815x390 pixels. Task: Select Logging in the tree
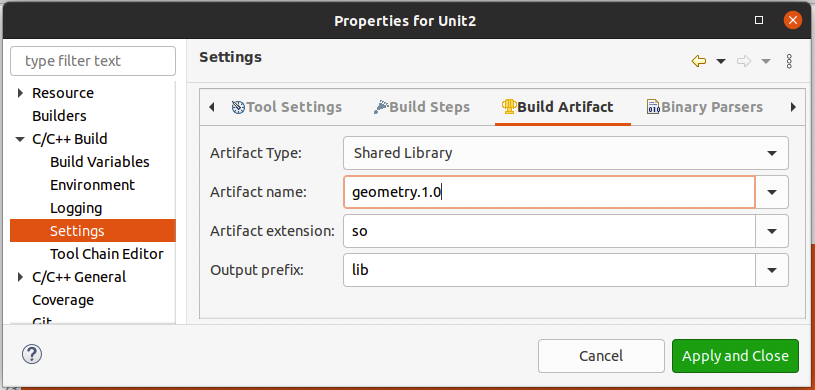tap(76, 208)
